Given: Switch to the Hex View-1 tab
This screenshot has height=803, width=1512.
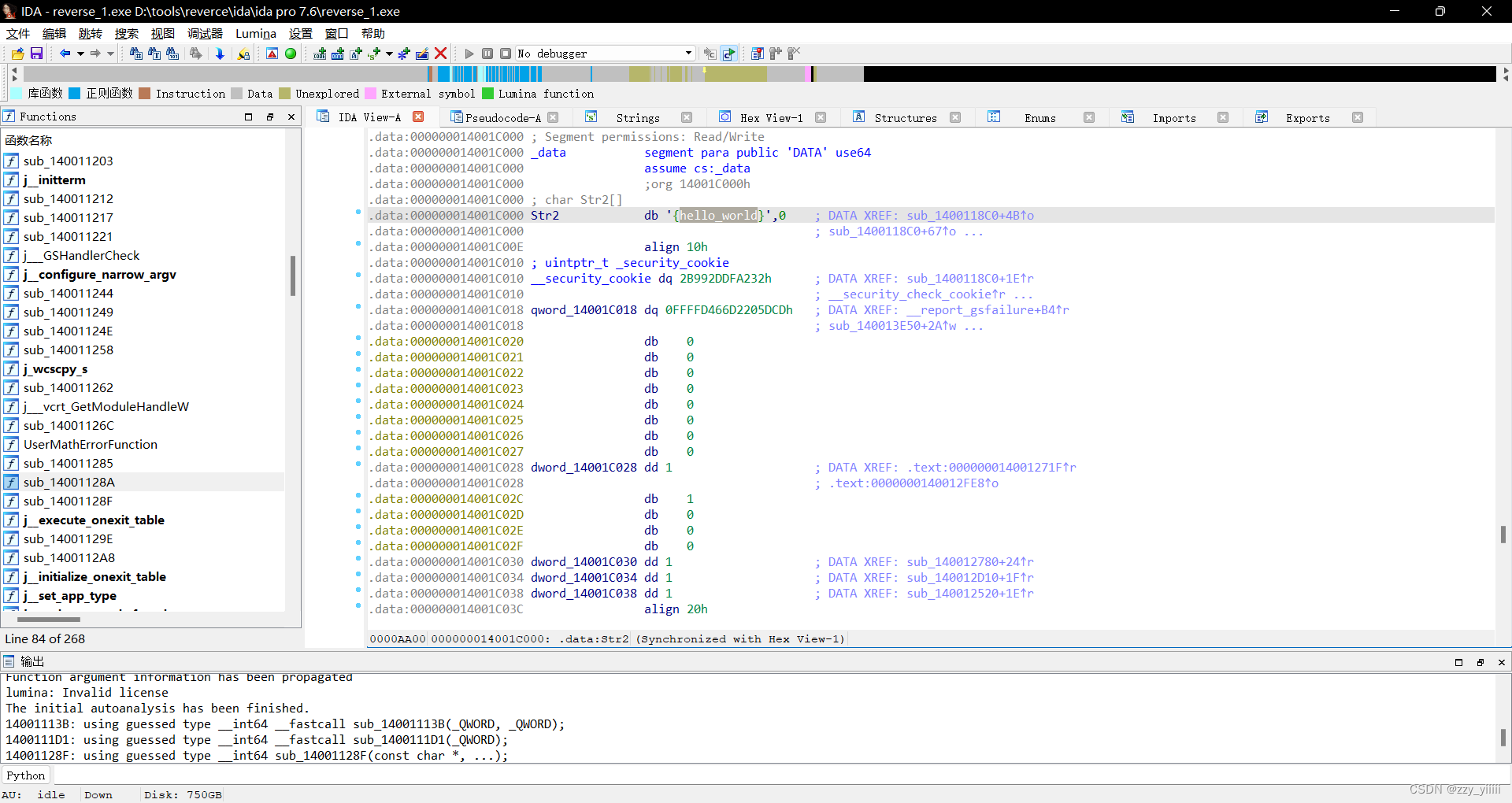Looking at the screenshot, I should point(770,117).
